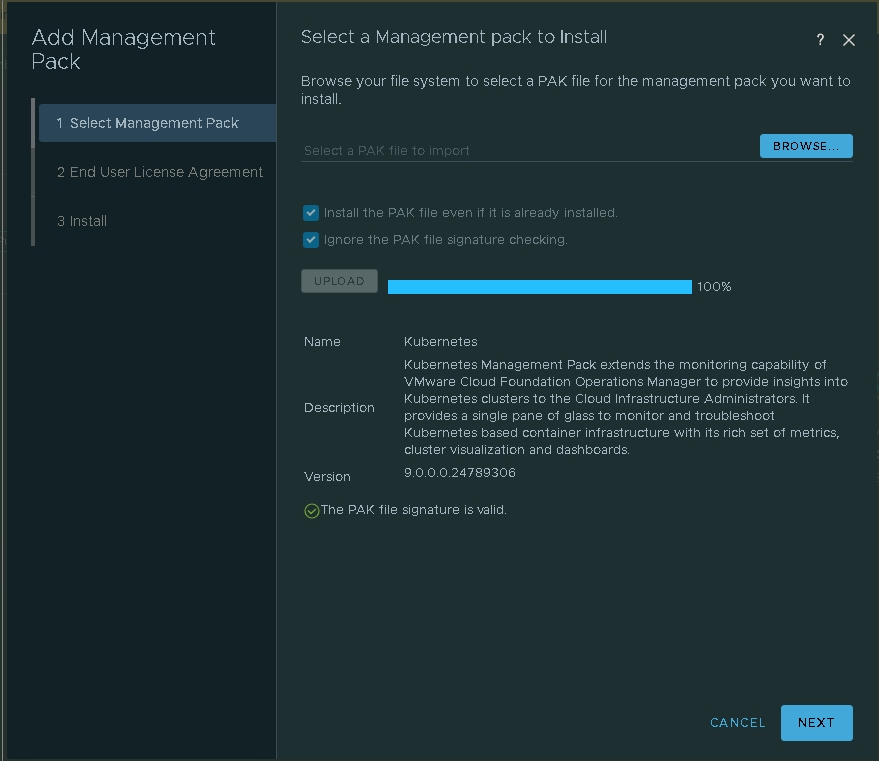Image resolution: width=879 pixels, height=761 pixels.
Task: Click NEXT to continue the wizard
Action: pos(816,723)
